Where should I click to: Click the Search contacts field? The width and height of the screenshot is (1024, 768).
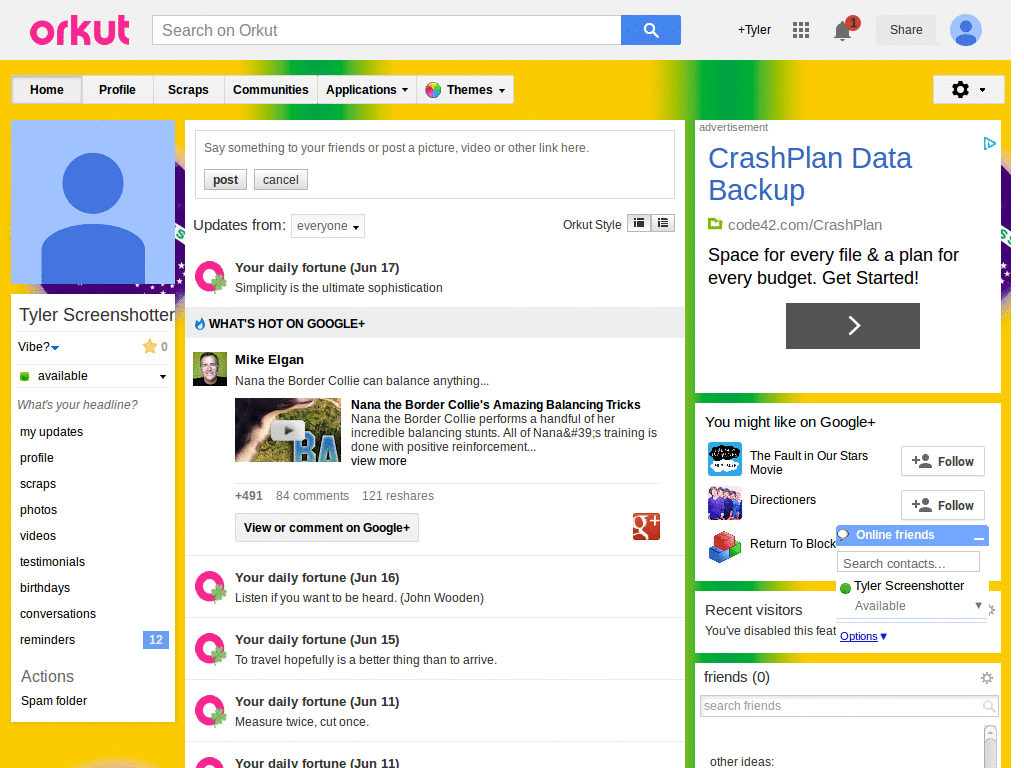coord(908,563)
